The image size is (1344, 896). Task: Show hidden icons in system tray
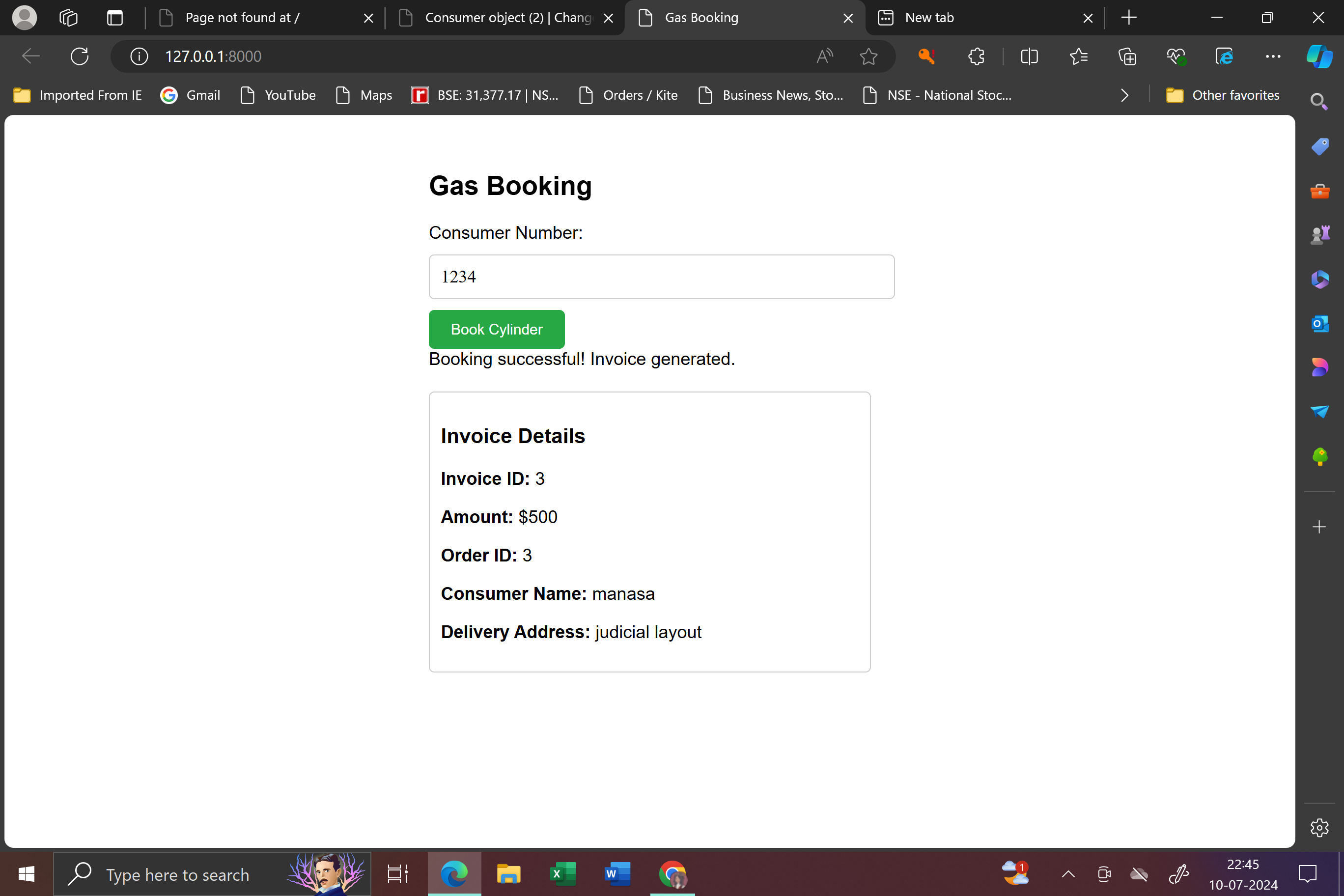pos(1067,874)
